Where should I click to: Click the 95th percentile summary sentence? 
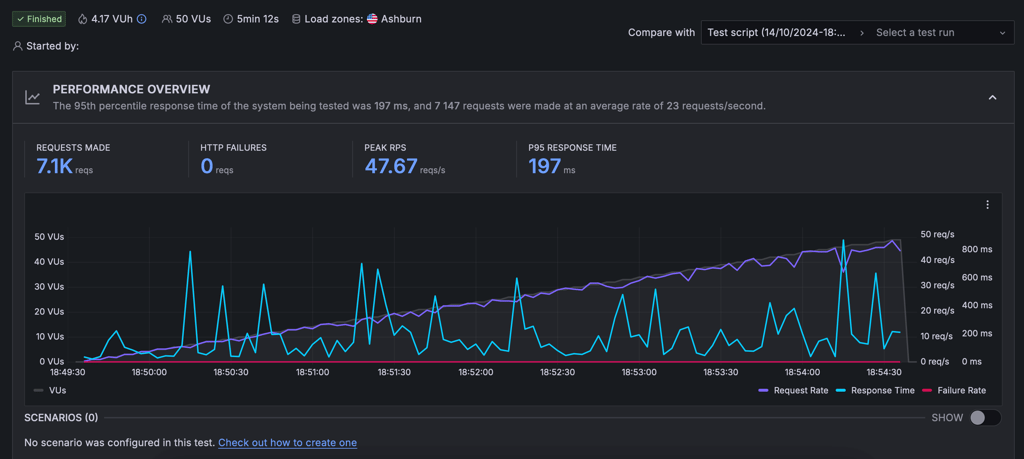(x=409, y=106)
